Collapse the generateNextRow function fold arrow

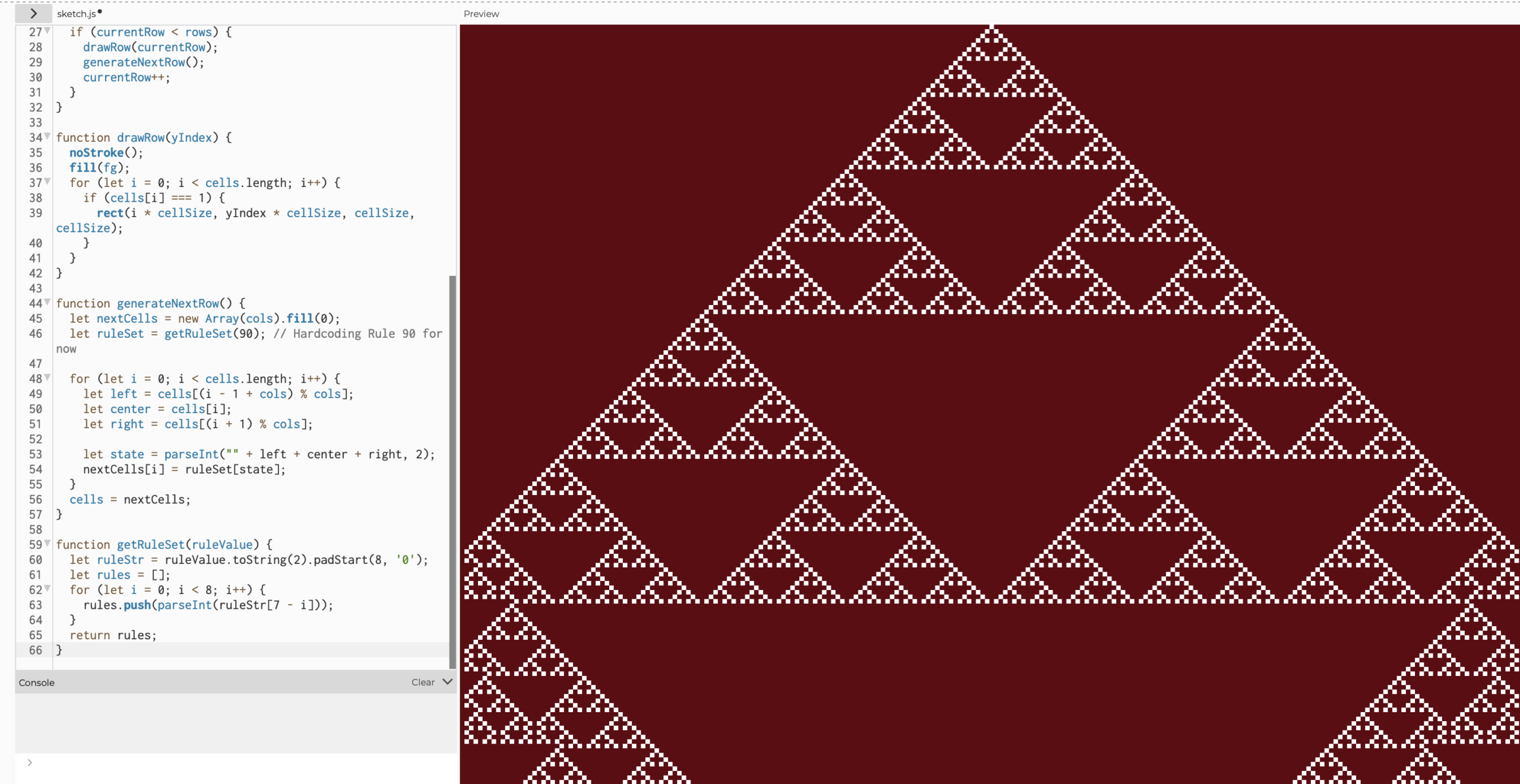coord(47,302)
